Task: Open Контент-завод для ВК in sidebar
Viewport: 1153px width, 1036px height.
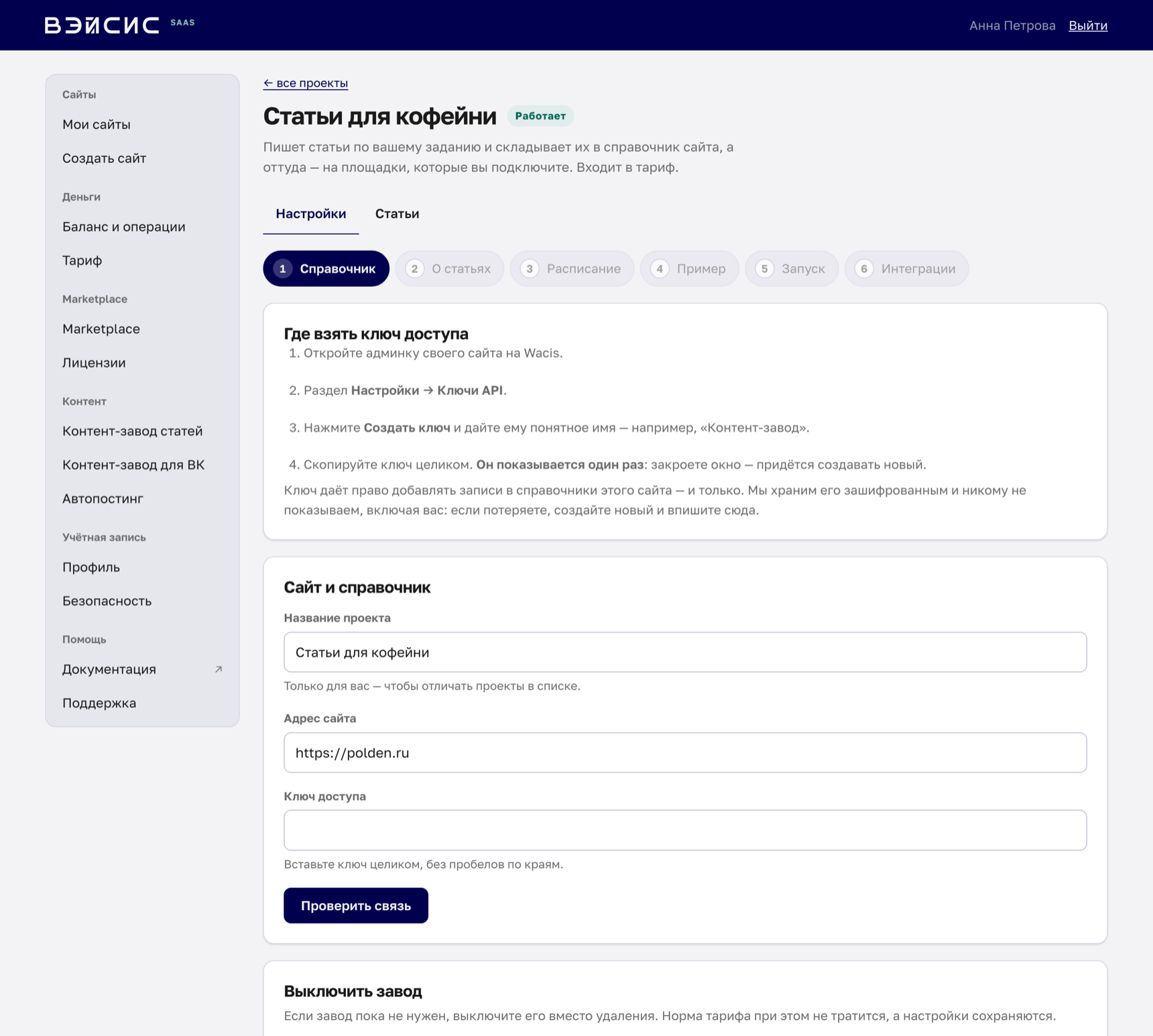Action: pos(142,465)
